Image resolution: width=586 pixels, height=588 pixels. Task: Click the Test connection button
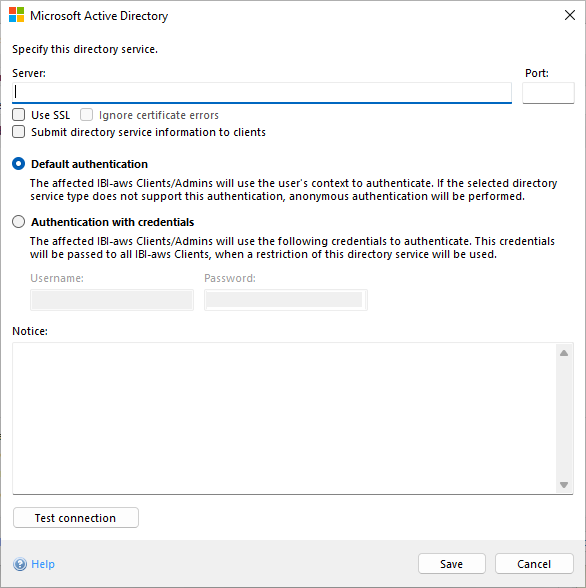point(76,518)
